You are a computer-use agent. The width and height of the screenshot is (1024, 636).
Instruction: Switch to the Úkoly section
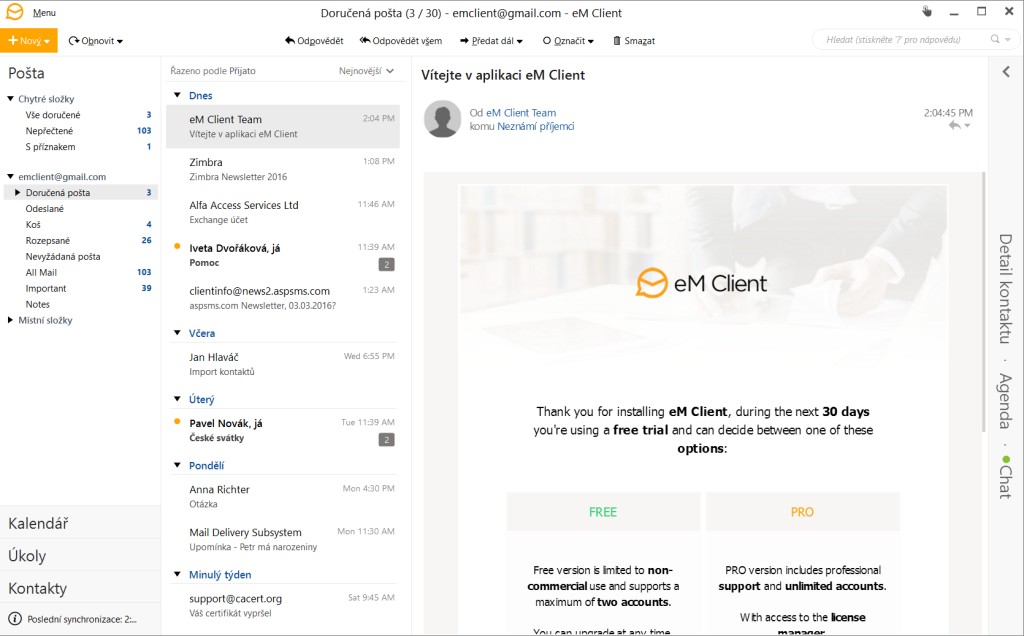click(x=80, y=556)
